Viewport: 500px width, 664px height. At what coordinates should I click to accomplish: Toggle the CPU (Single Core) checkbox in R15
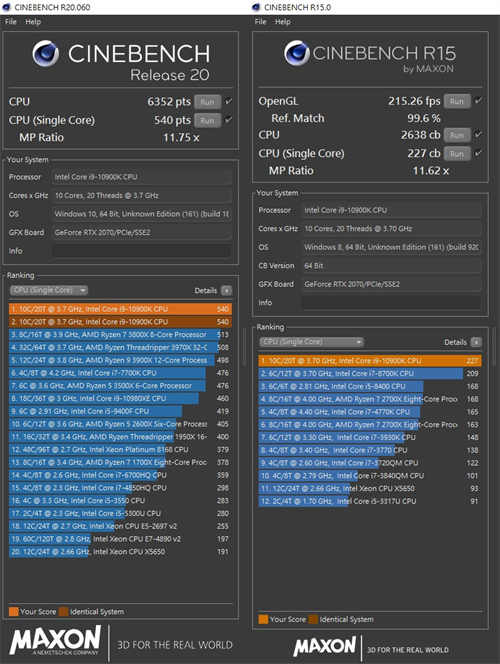tap(478, 153)
